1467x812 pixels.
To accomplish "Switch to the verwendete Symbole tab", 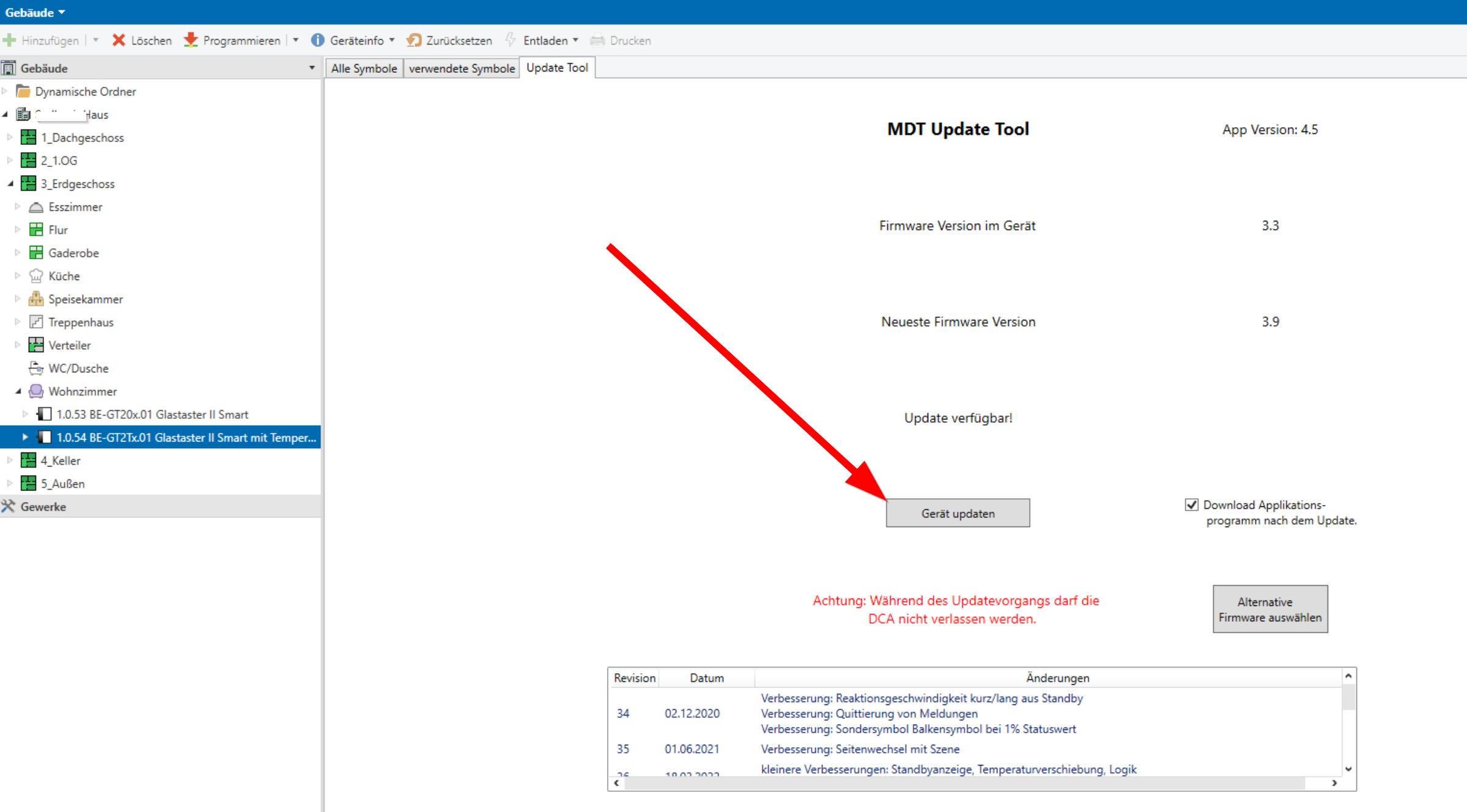I will 462,68.
